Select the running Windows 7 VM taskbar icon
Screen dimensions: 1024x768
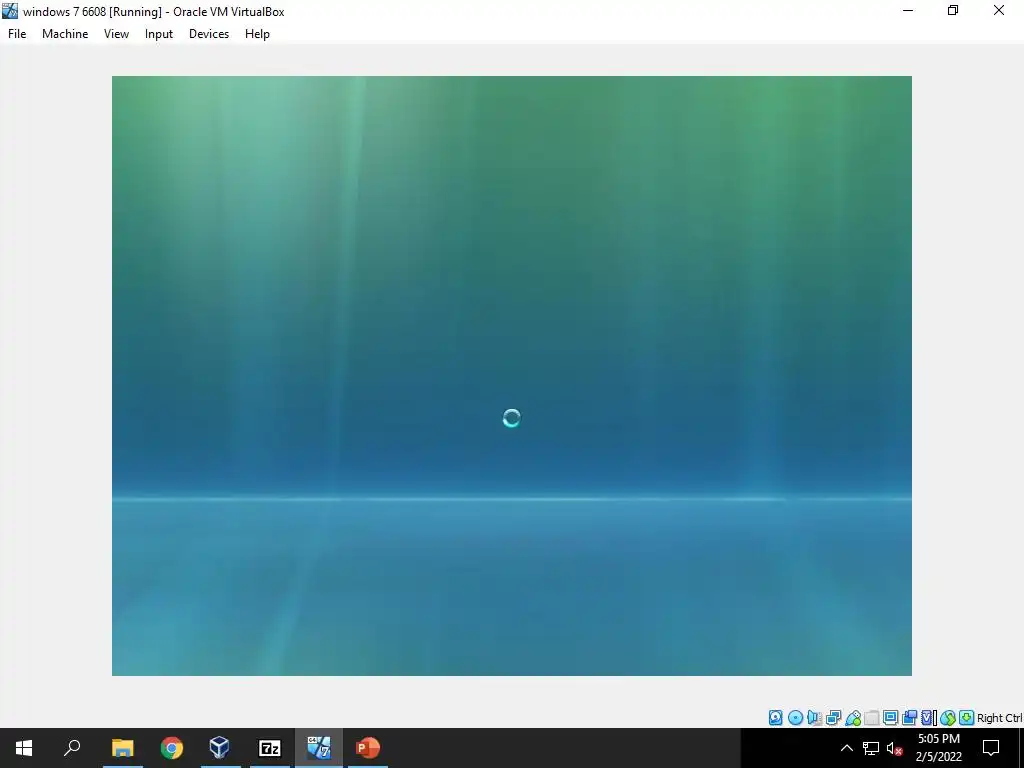click(x=319, y=748)
